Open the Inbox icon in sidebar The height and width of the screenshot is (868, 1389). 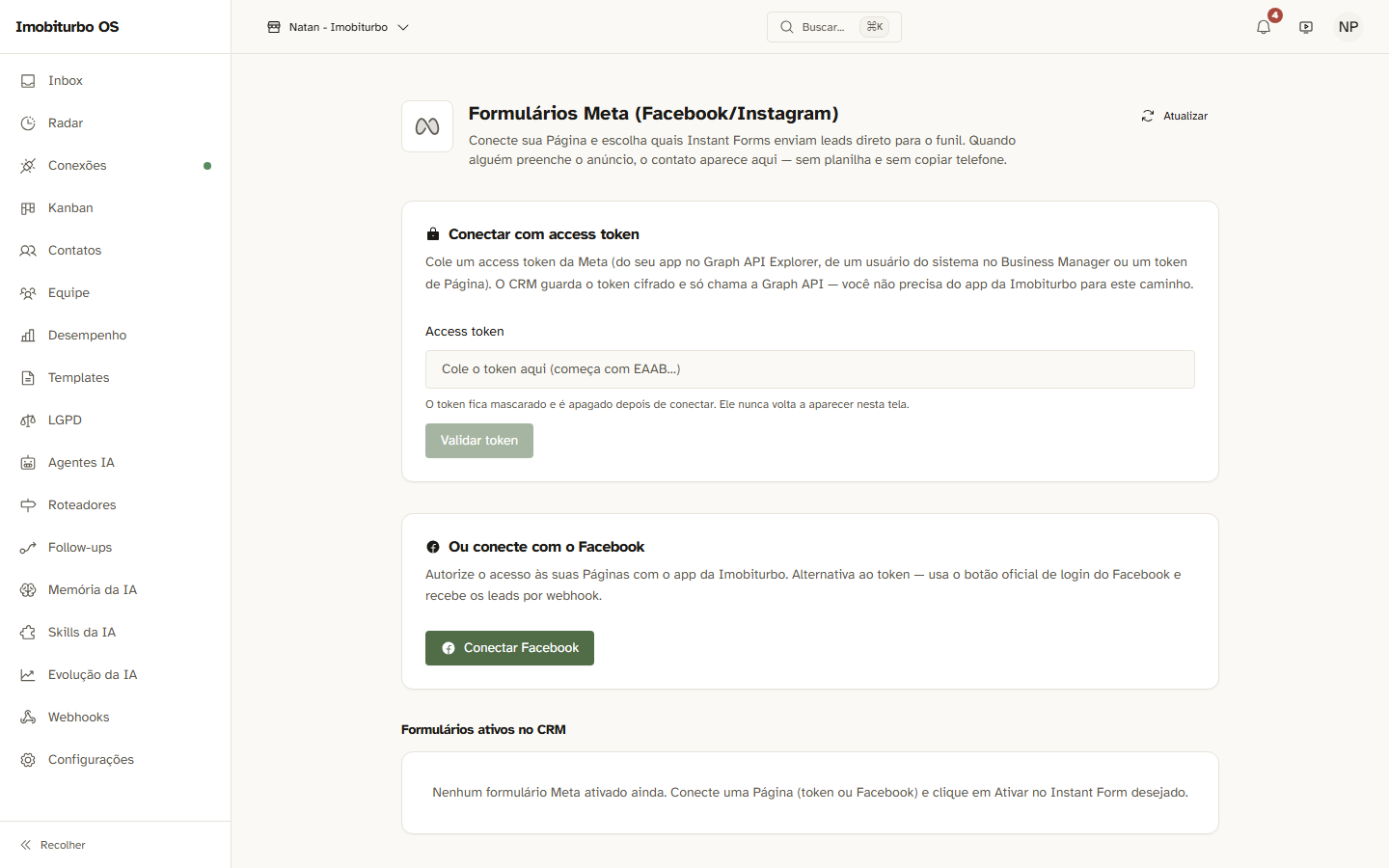click(x=28, y=81)
